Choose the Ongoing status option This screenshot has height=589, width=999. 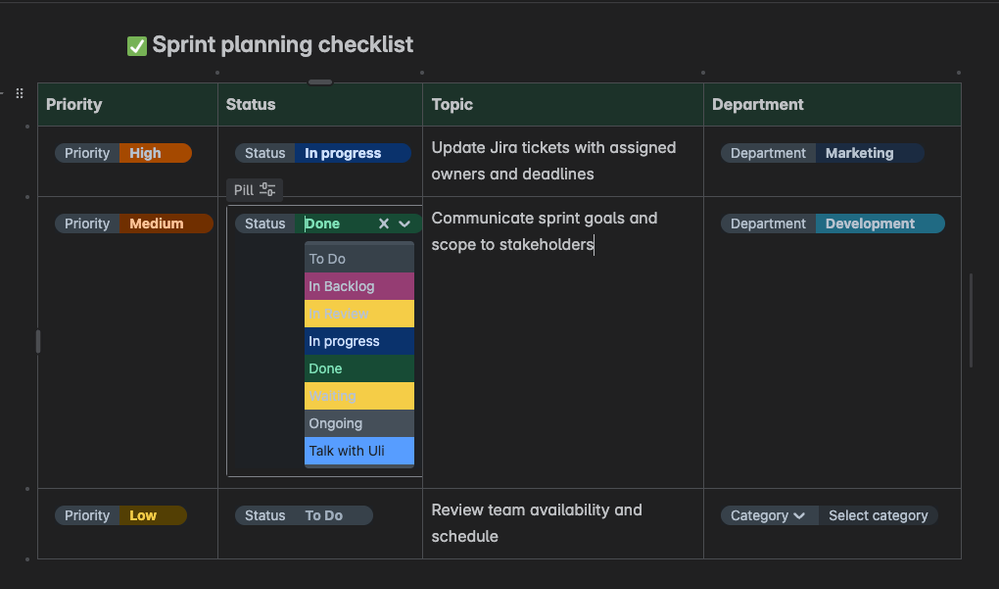[358, 424]
